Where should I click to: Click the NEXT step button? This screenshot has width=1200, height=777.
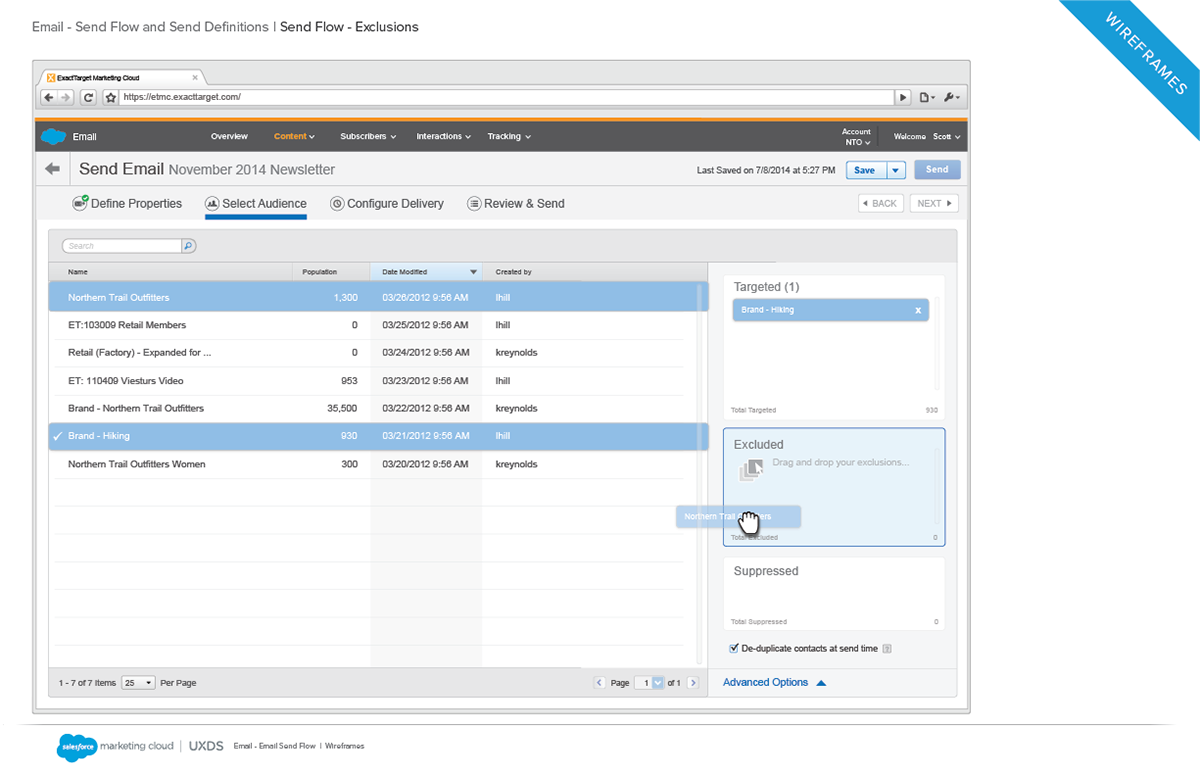coord(935,204)
